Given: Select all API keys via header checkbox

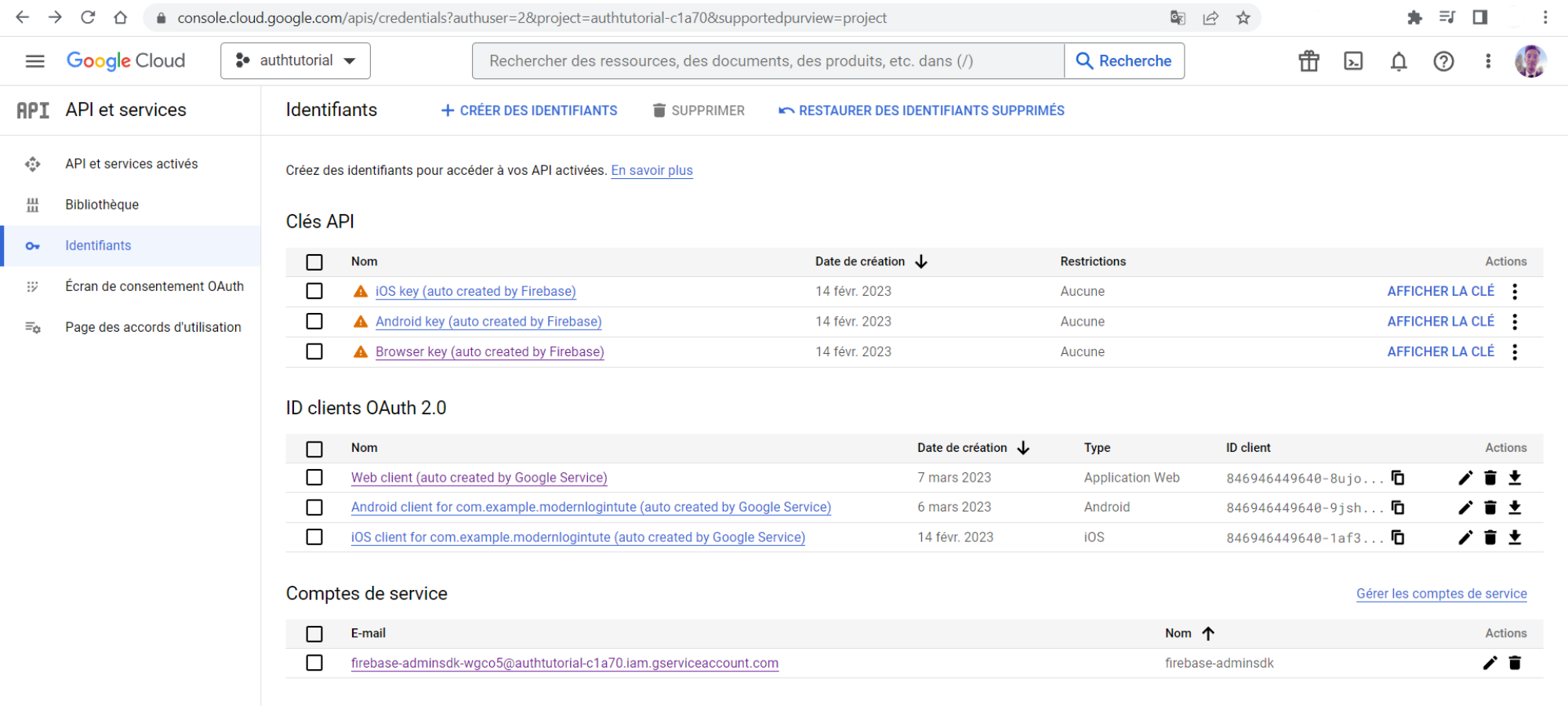Looking at the screenshot, I should (314, 261).
